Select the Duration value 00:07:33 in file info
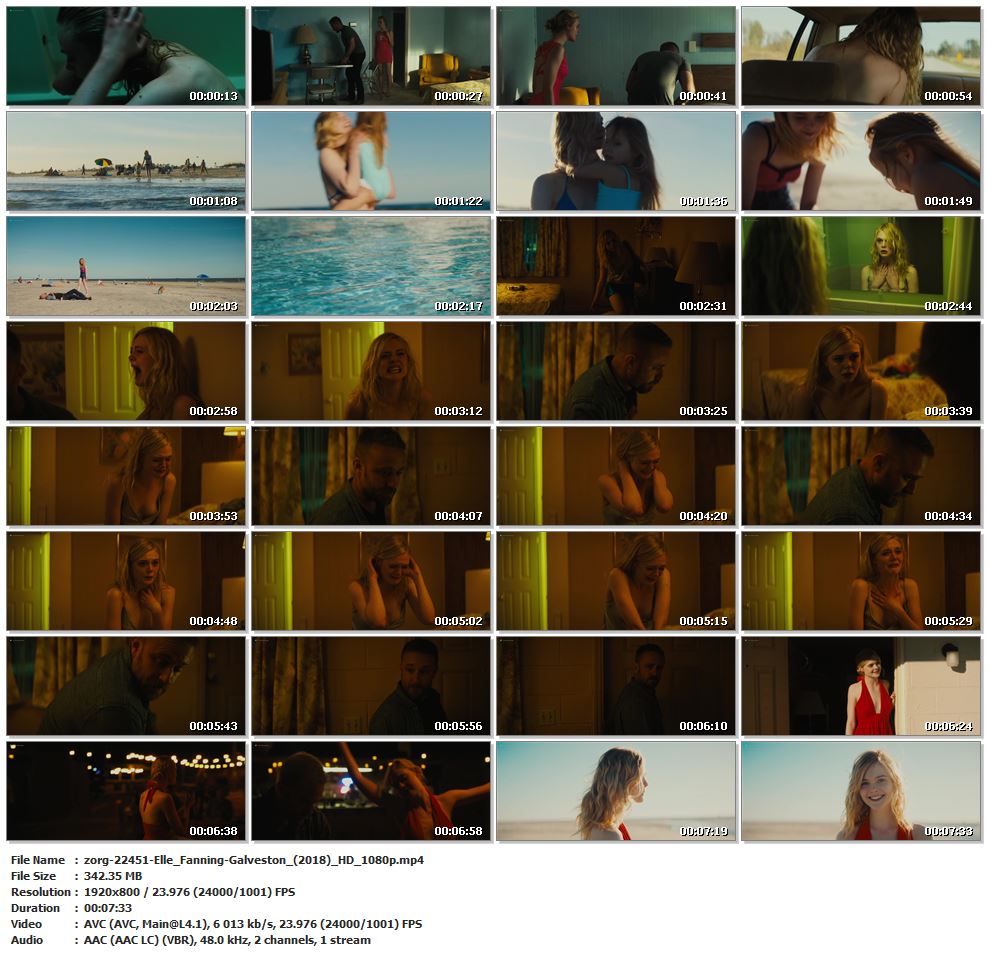 [108, 908]
